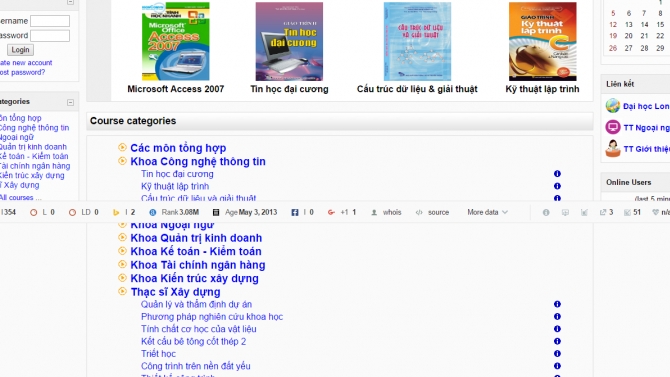
Task: Open the Đại học link text
Action: [x=646, y=106]
